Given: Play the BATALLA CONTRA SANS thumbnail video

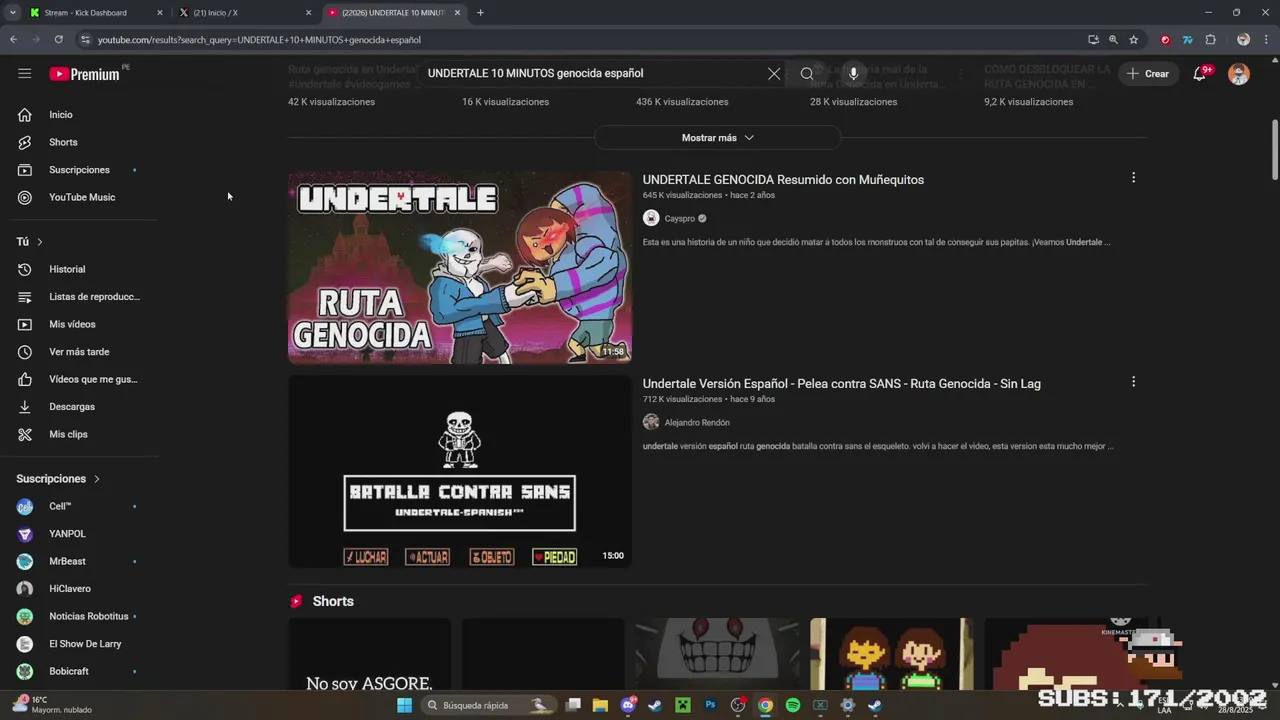Looking at the screenshot, I should point(460,471).
